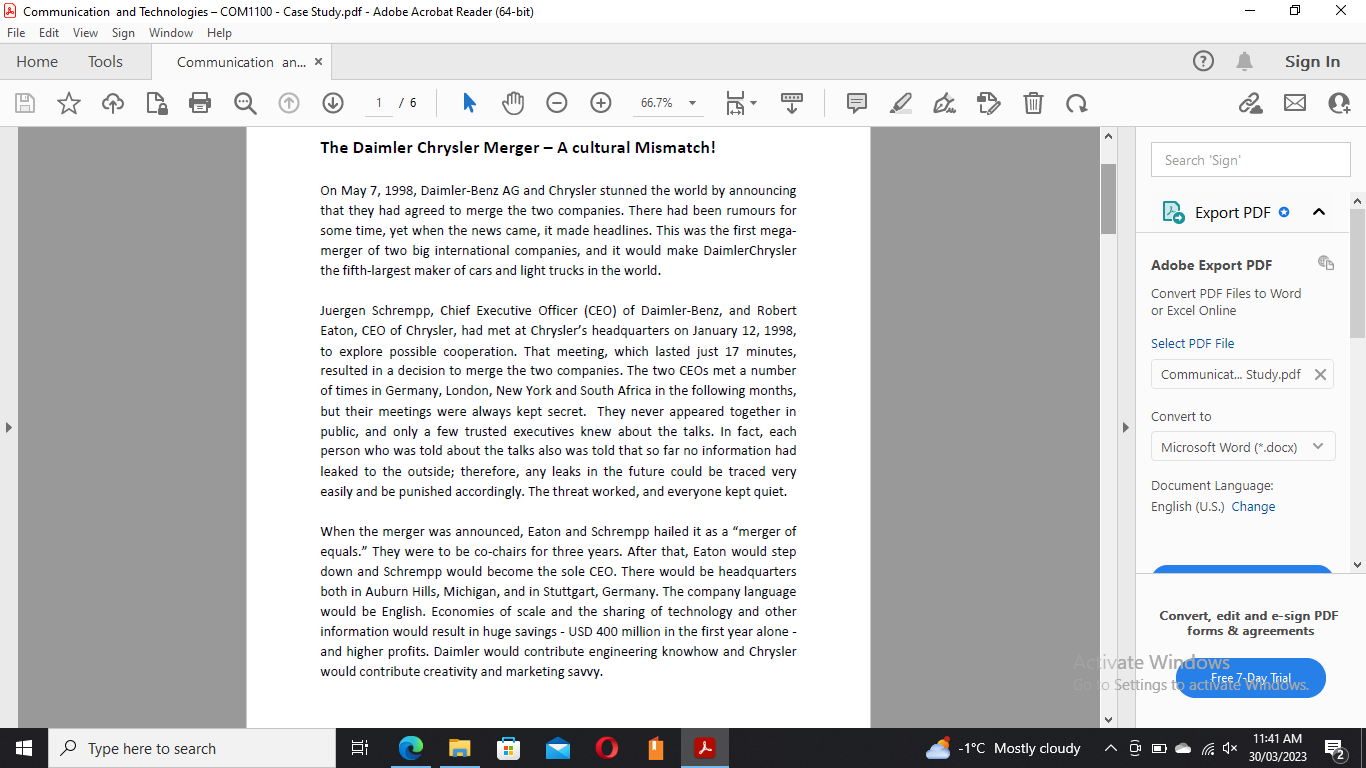Add document to favorites via star icon
The image size is (1366, 768).
68,103
